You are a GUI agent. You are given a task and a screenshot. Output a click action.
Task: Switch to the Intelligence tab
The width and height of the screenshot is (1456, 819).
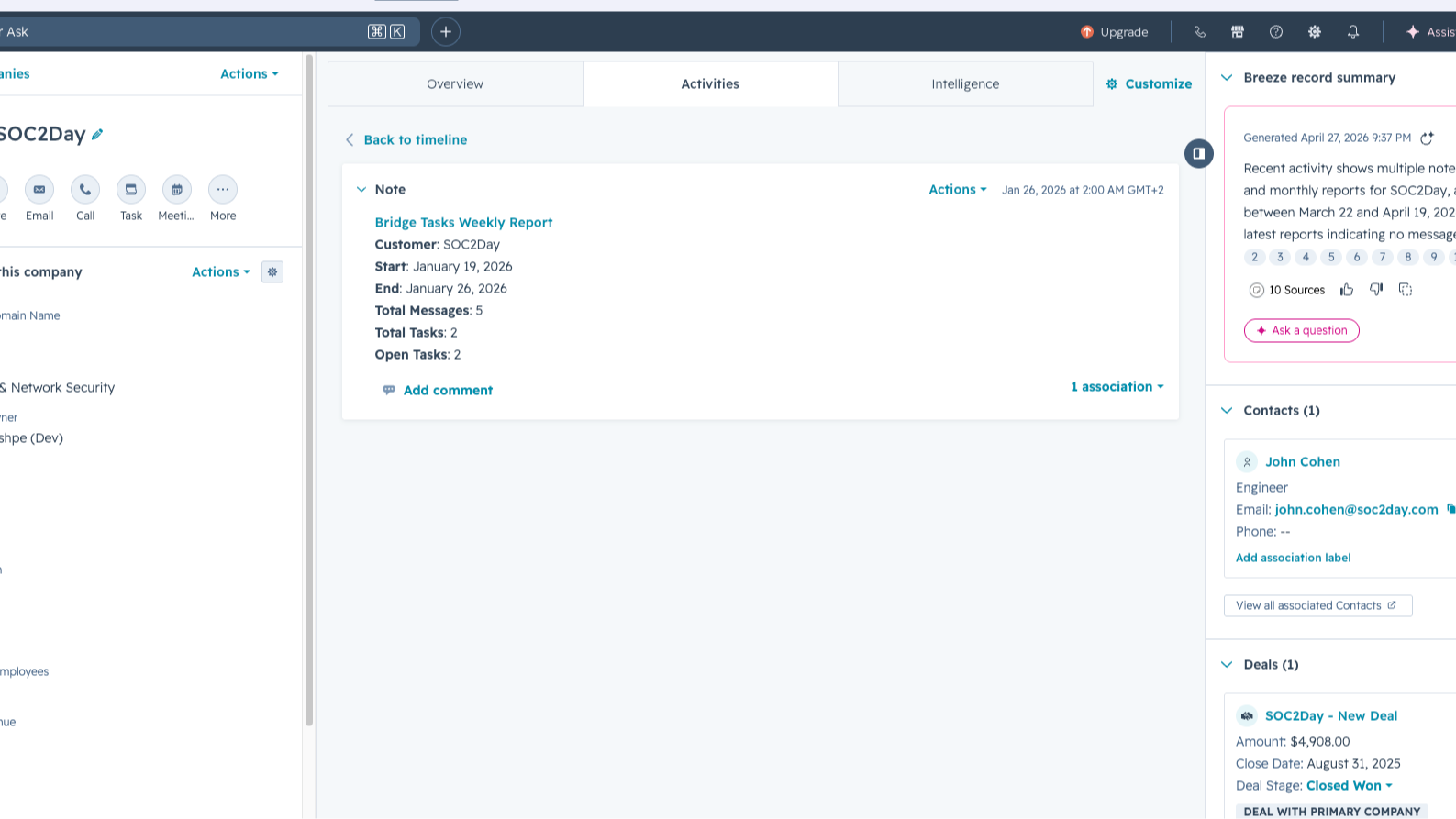(965, 83)
